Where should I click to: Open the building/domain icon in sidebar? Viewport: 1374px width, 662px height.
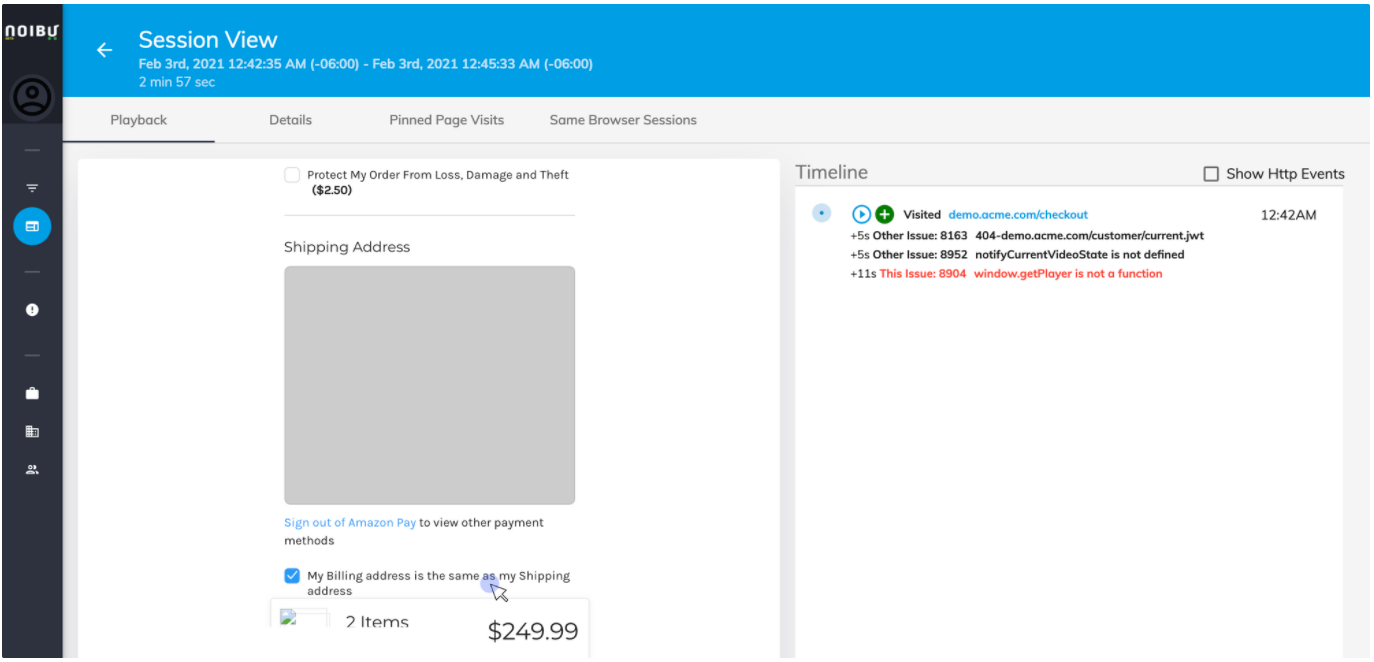tap(32, 432)
